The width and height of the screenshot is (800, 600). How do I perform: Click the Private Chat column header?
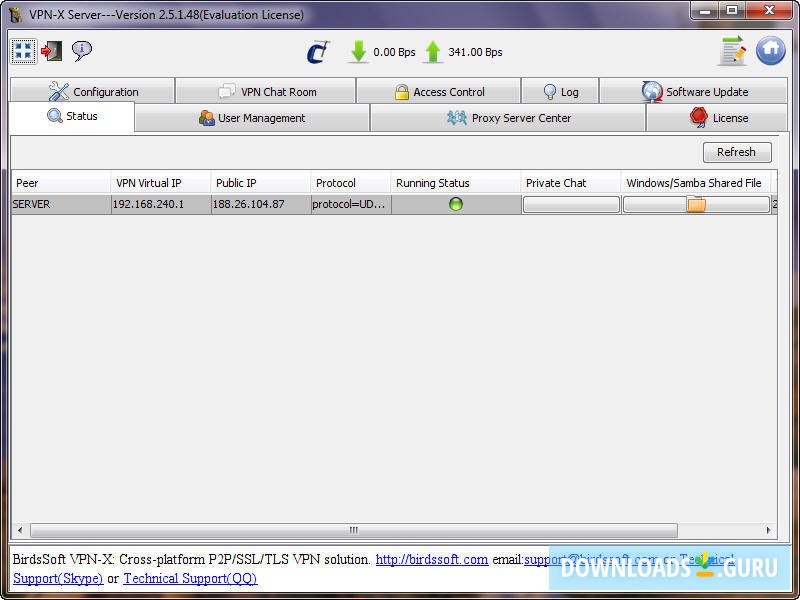click(571, 183)
